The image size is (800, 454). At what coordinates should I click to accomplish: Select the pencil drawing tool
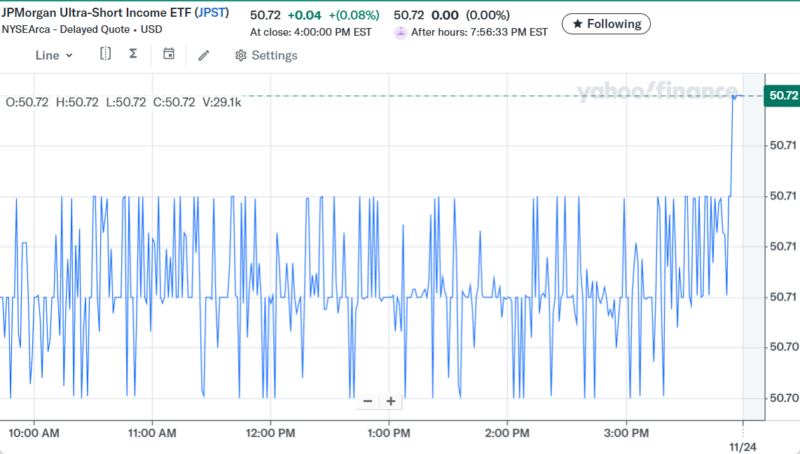pos(204,55)
